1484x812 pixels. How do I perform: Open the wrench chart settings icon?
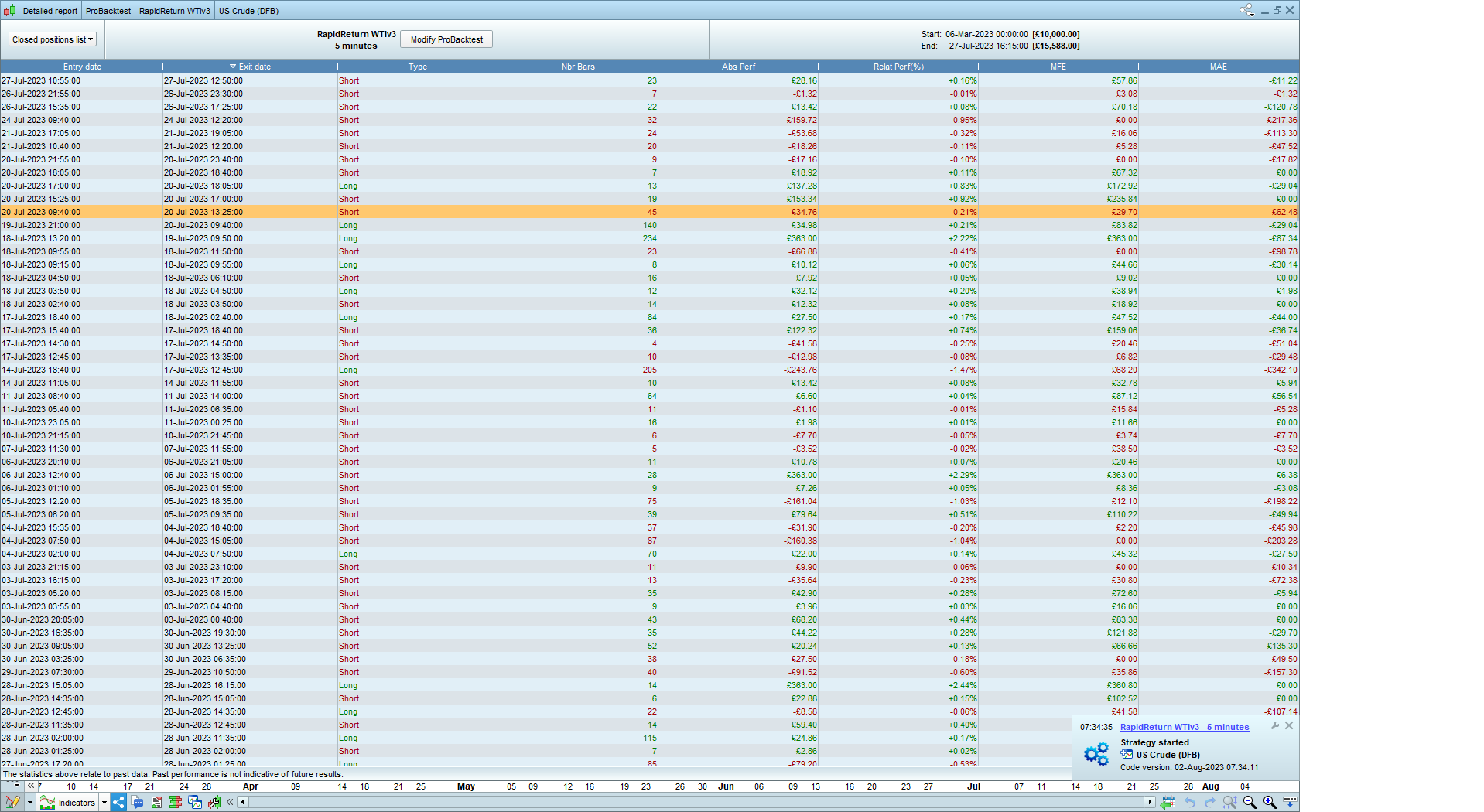point(214,802)
